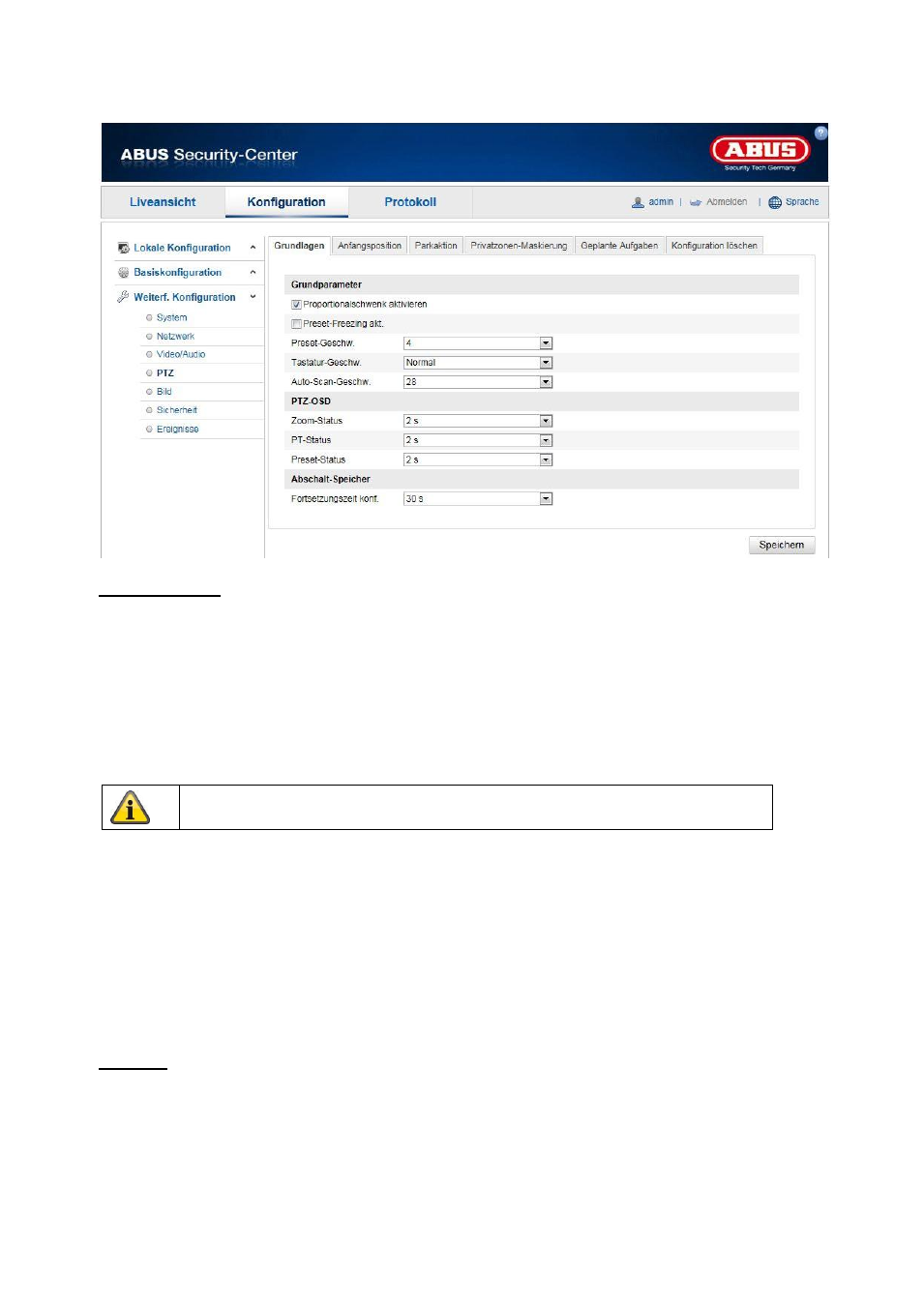924x1306 pixels.
Task: Click the Grundparameter section heading
Action: (x=326, y=285)
